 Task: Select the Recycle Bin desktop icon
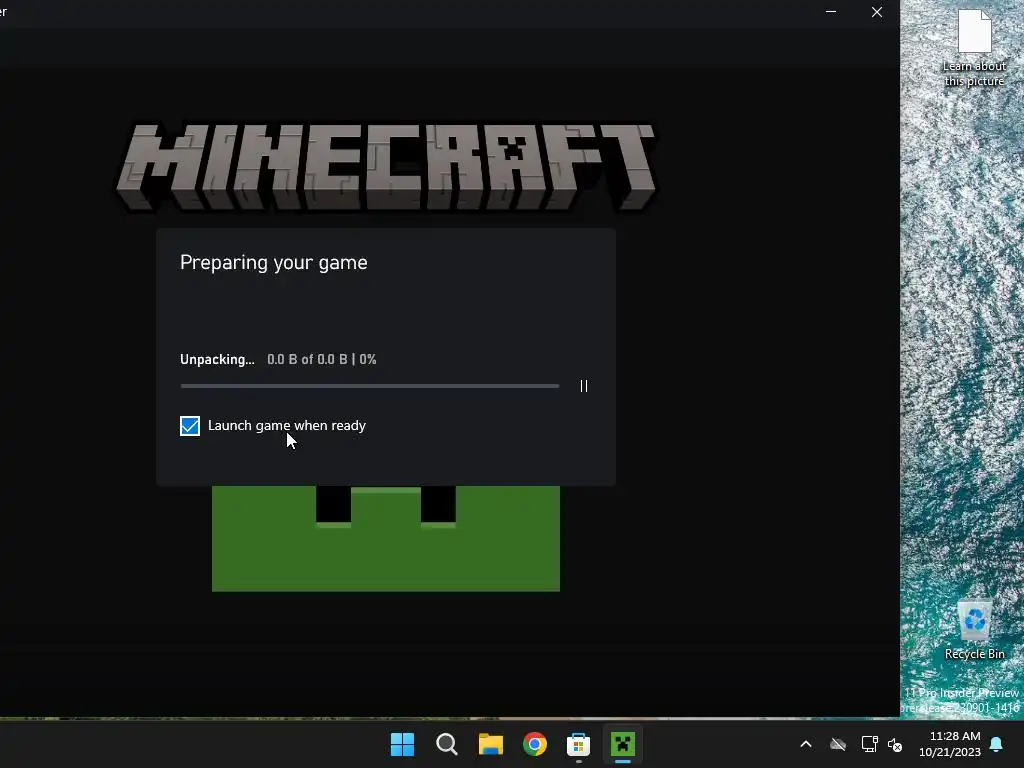[974, 630]
